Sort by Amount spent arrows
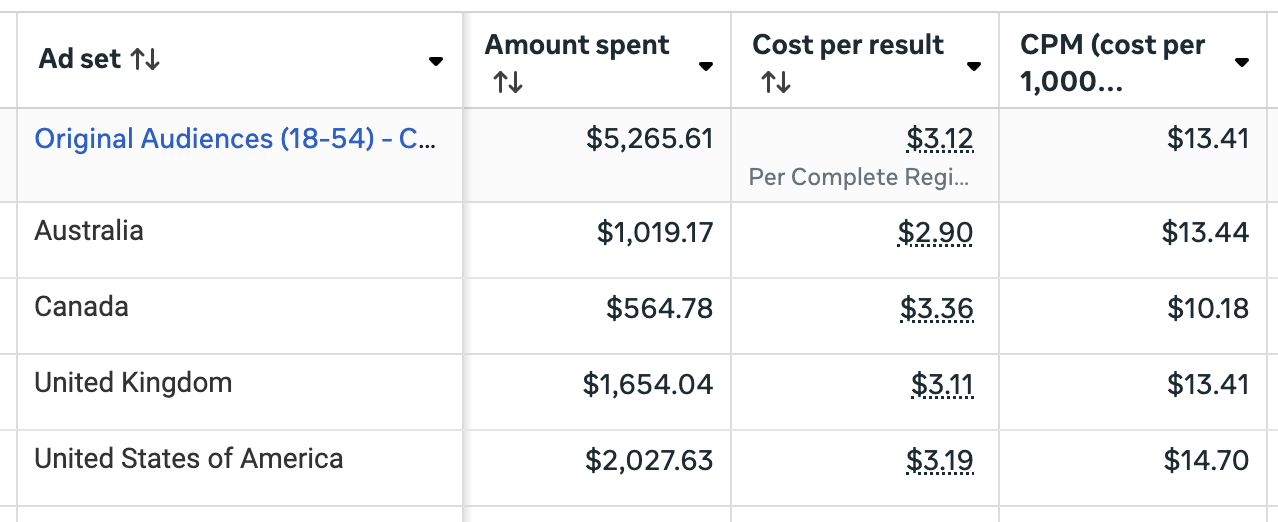This screenshot has width=1278, height=522. pyautogui.click(x=507, y=82)
